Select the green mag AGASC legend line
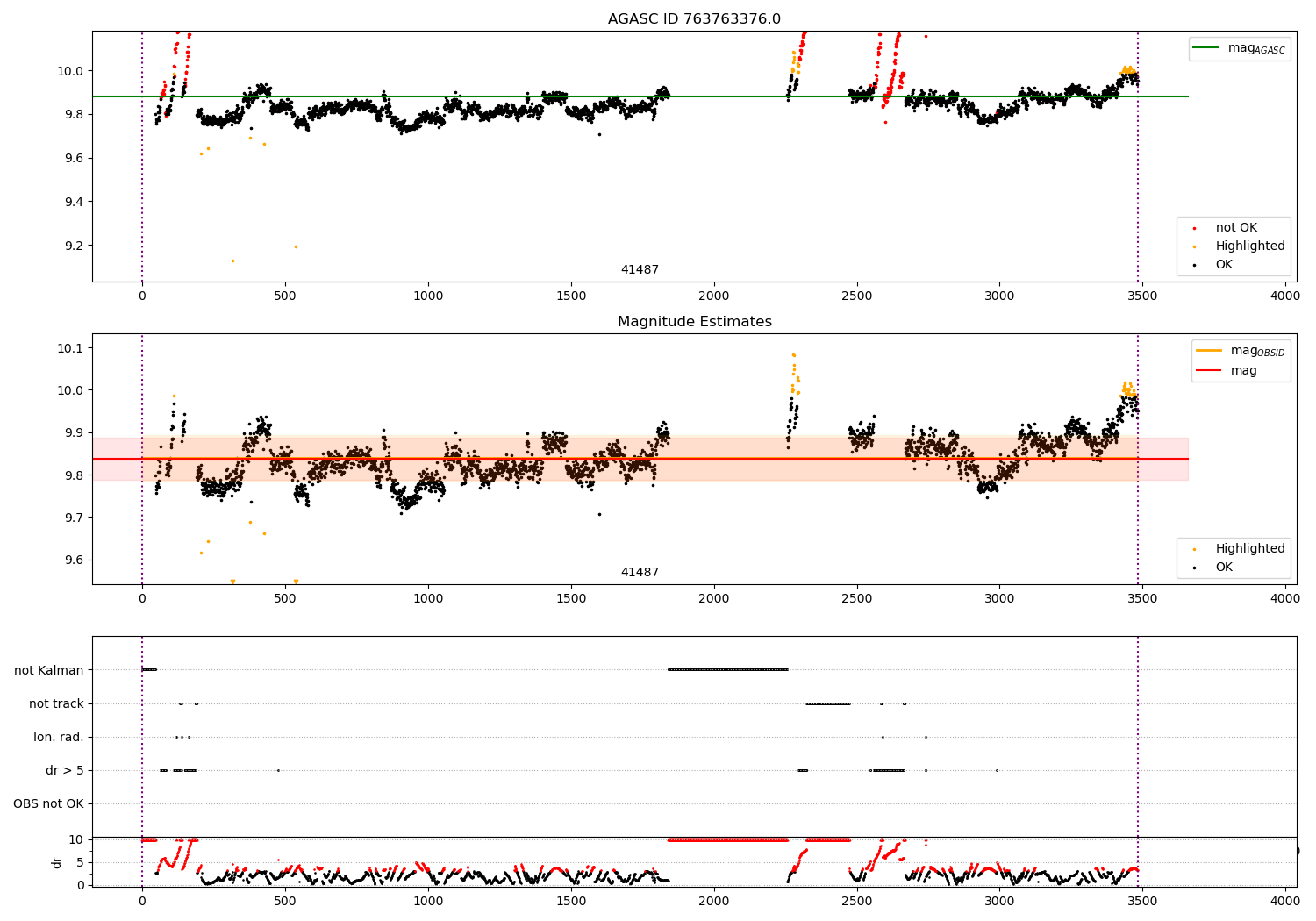 coord(1206,49)
